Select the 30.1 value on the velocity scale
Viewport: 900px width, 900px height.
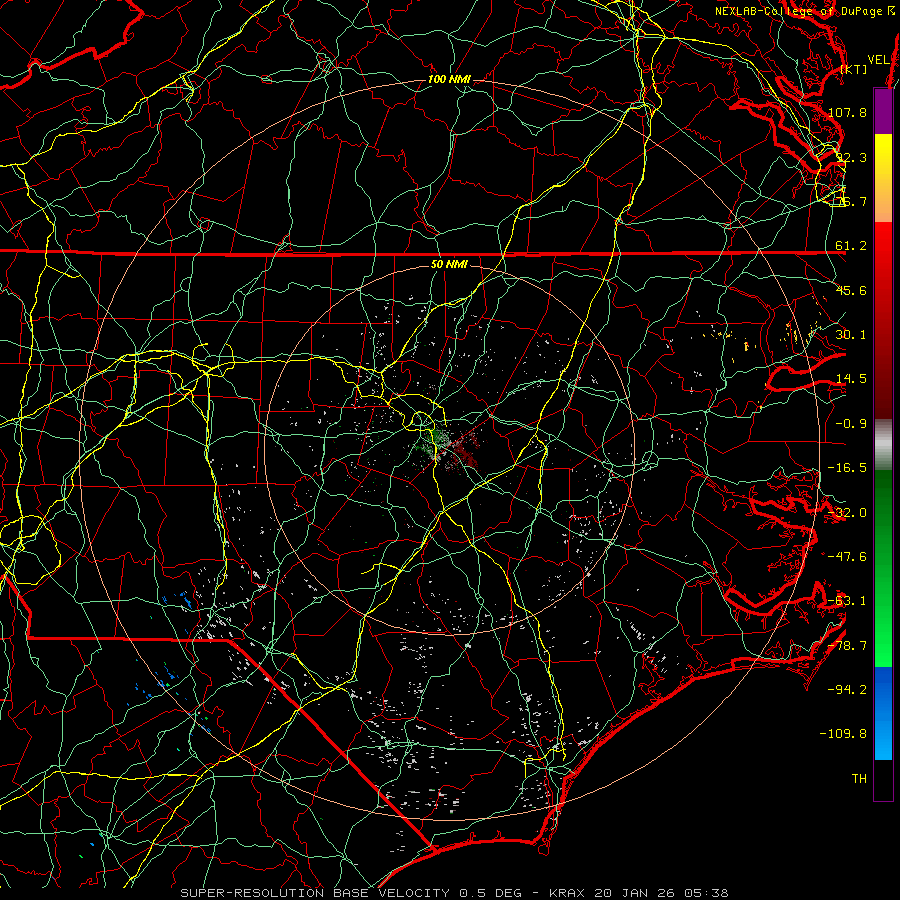[x=851, y=335]
